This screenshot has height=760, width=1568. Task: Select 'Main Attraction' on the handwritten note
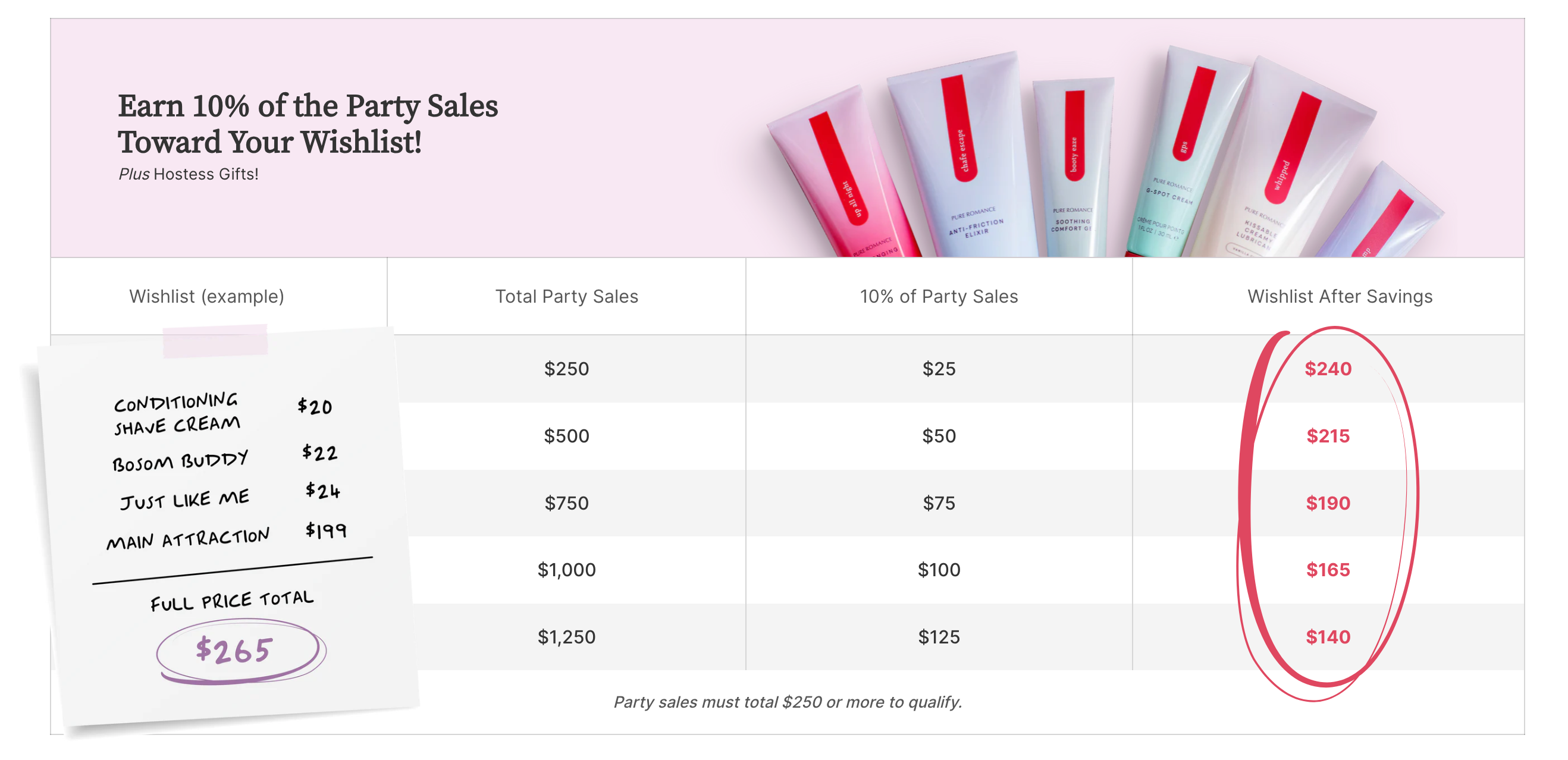(187, 539)
